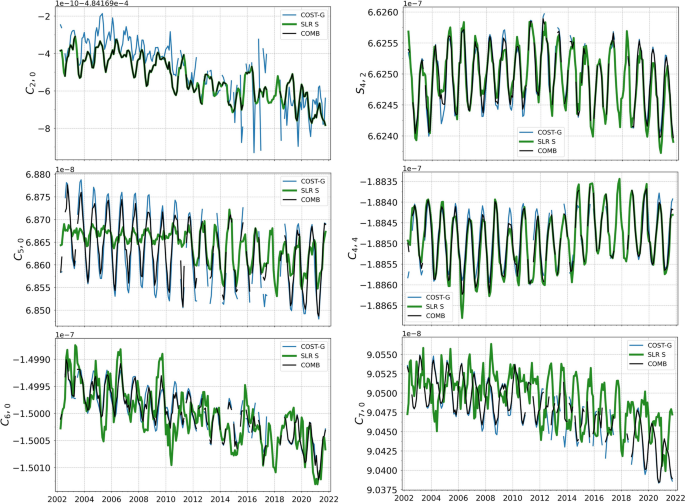Click the 6.865 y-axis tick label

38,243
